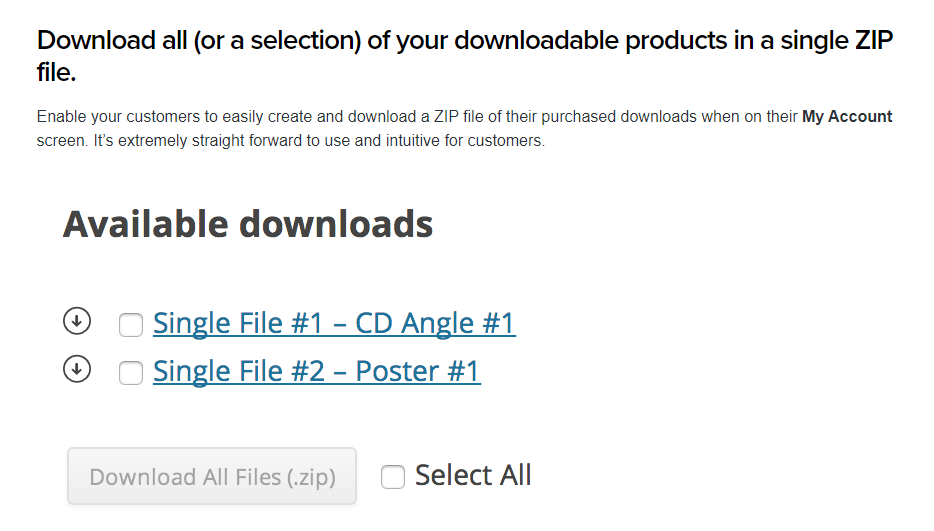Click the bold My Account text
Image resolution: width=934 pixels, height=531 pixels.
click(847, 116)
